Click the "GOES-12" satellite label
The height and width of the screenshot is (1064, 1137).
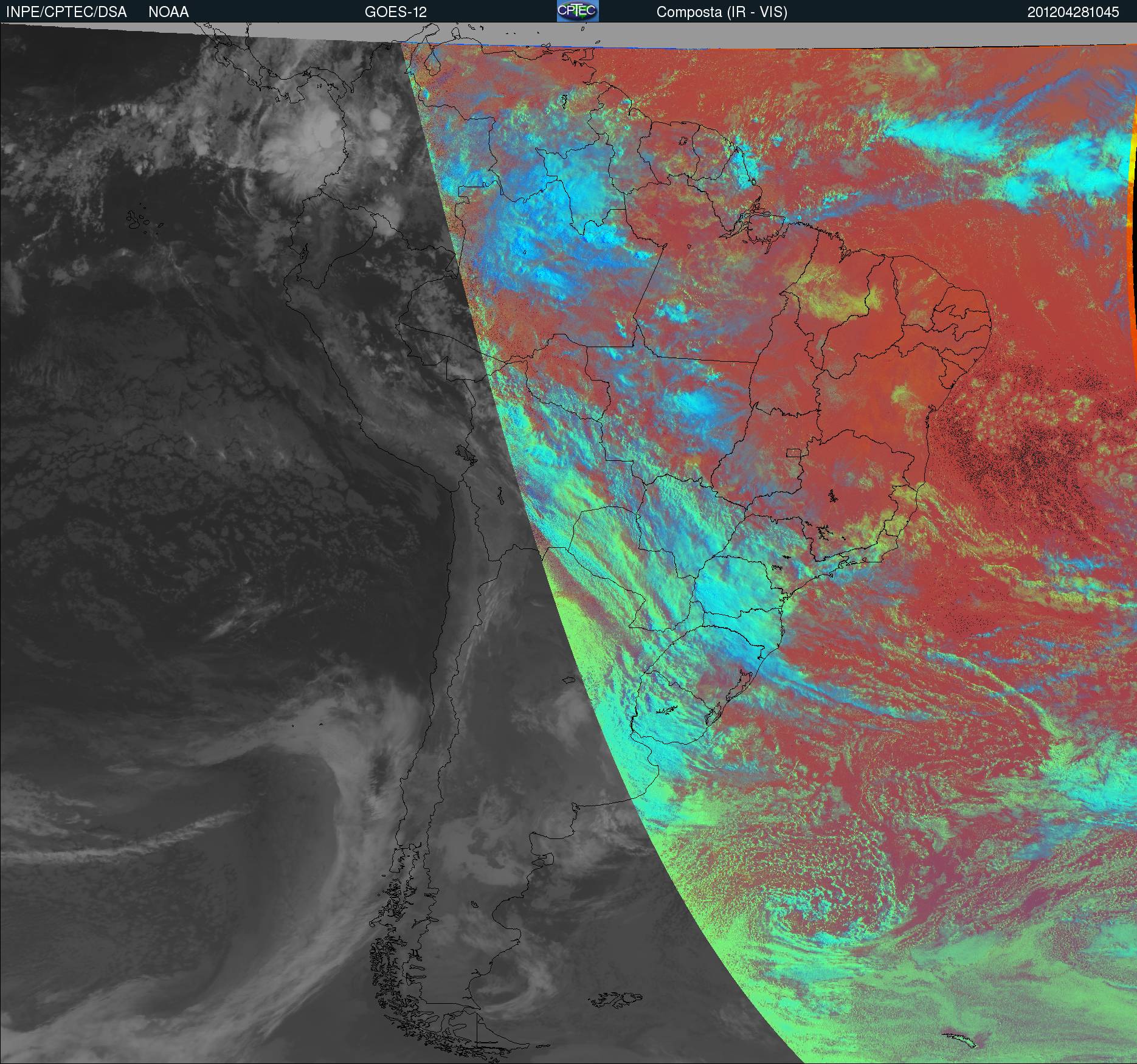(396, 12)
